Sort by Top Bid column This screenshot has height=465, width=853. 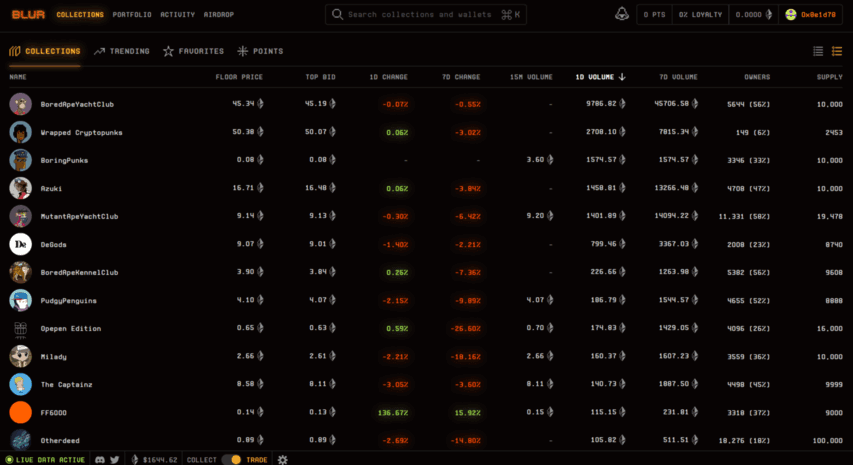coord(320,77)
